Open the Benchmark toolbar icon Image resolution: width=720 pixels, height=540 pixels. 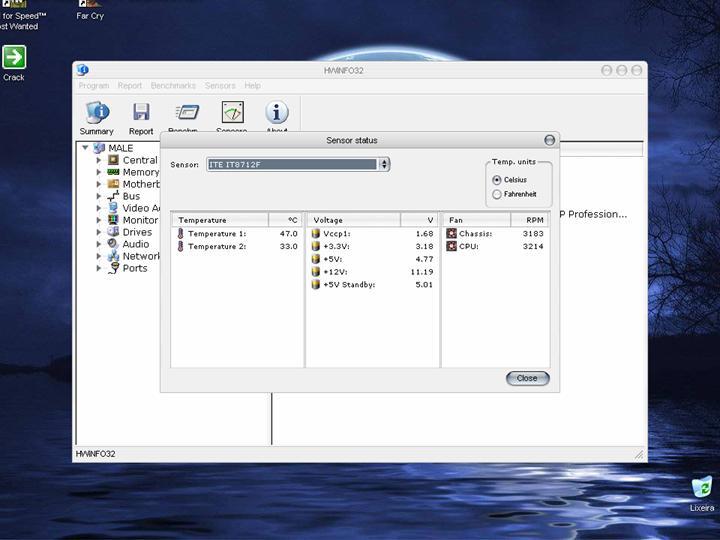click(x=187, y=112)
